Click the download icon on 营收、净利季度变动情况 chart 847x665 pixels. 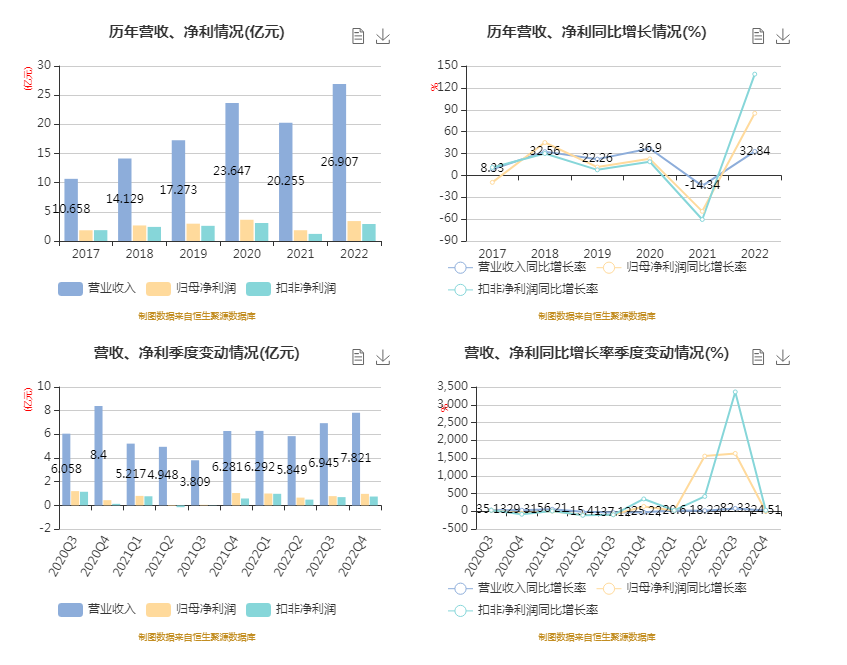(381, 357)
